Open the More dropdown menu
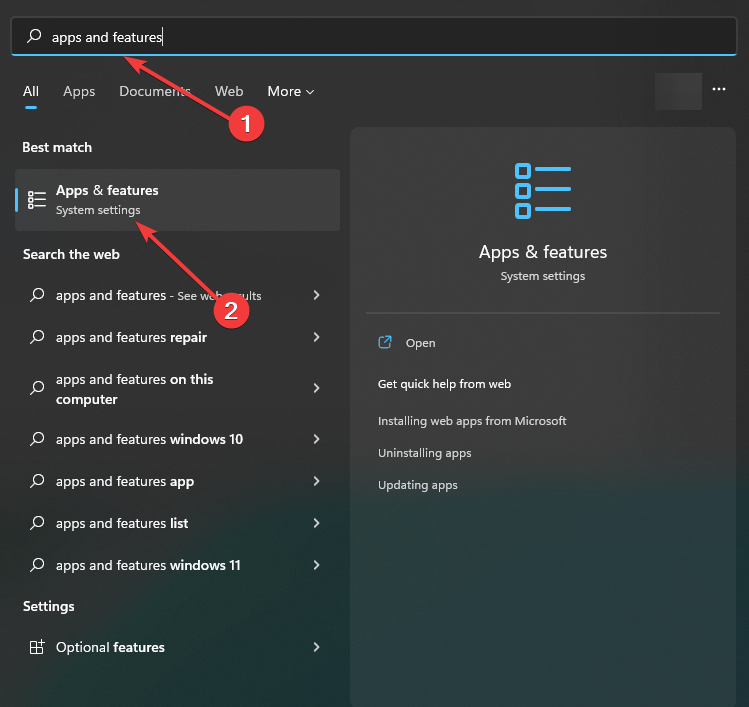749x707 pixels. pos(290,91)
